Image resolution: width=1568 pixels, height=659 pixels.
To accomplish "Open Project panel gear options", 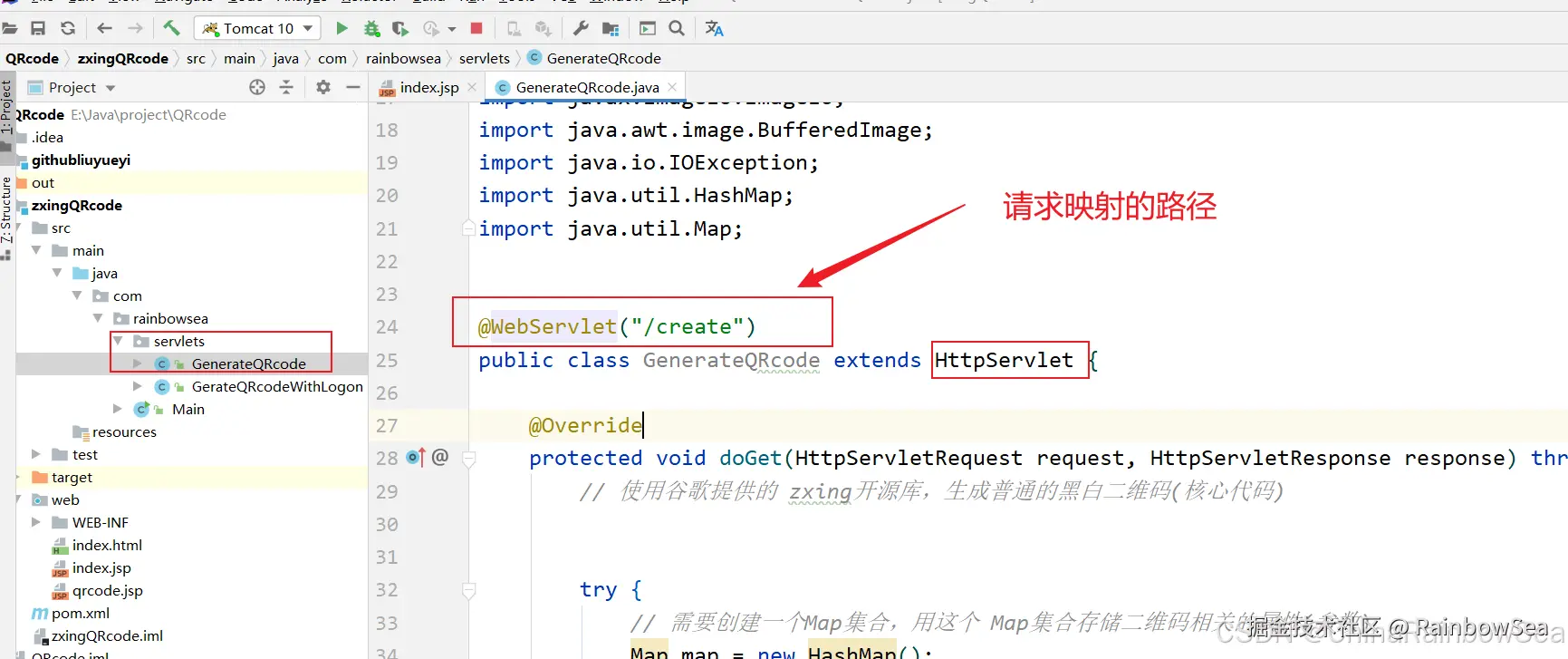I will coord(323,87).
